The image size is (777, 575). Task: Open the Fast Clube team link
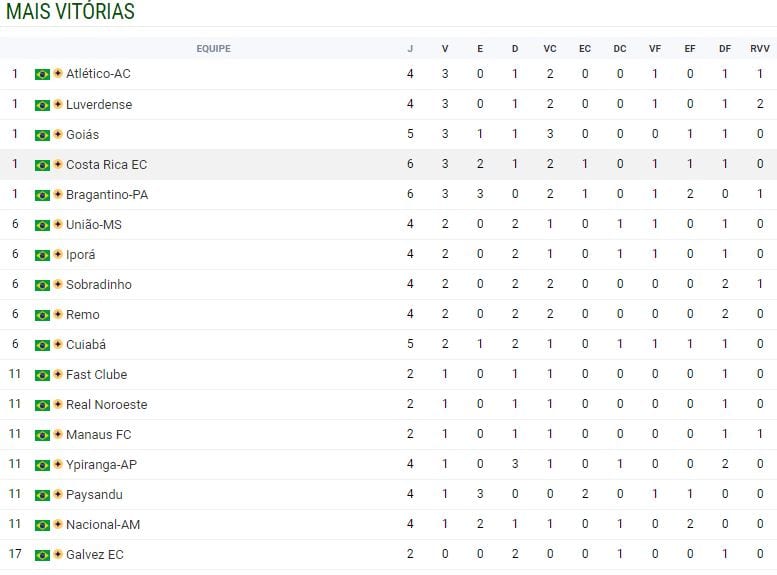[96, 374]
